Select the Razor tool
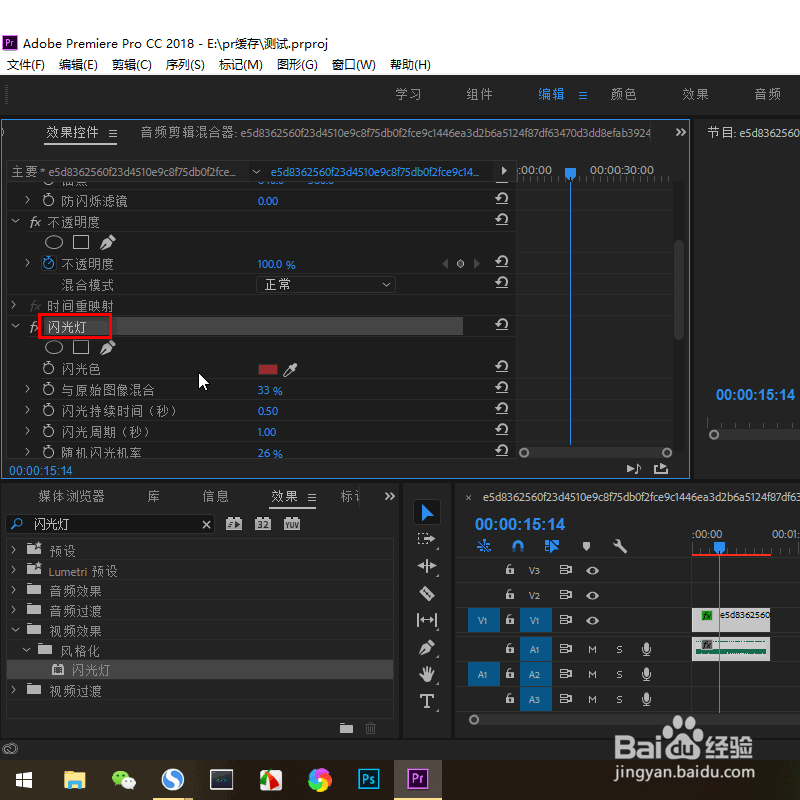 tap(427, 593)
